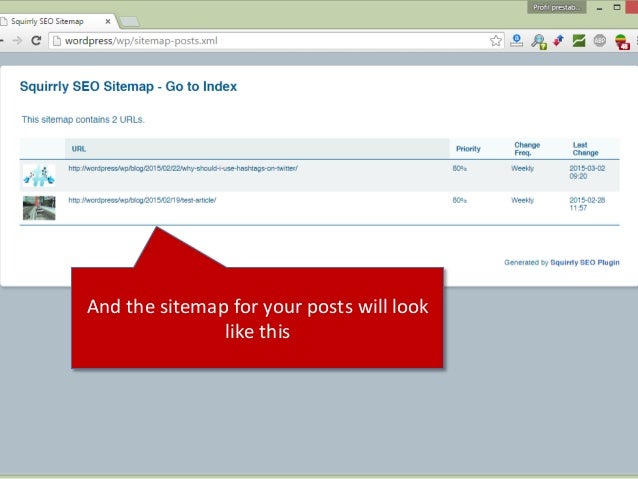
Task: Click the grey round extension icon
Action: tap(600, 41)
